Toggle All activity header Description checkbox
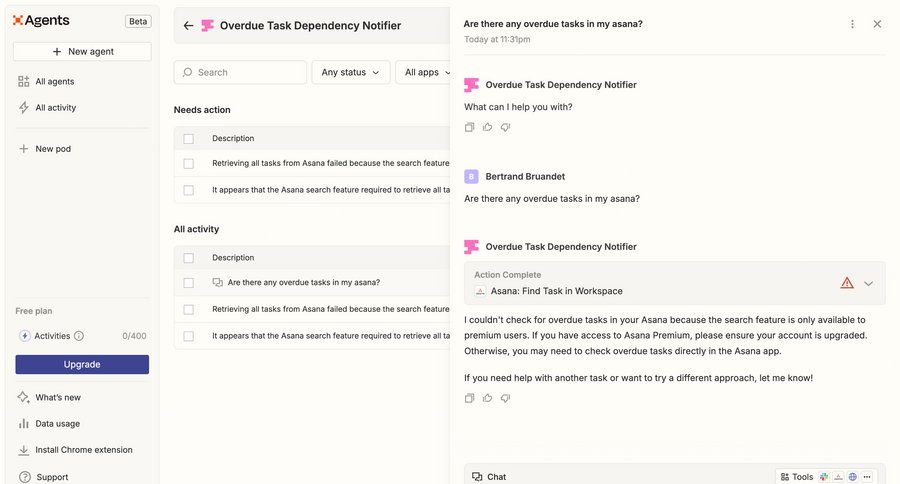 click(188, 258)
